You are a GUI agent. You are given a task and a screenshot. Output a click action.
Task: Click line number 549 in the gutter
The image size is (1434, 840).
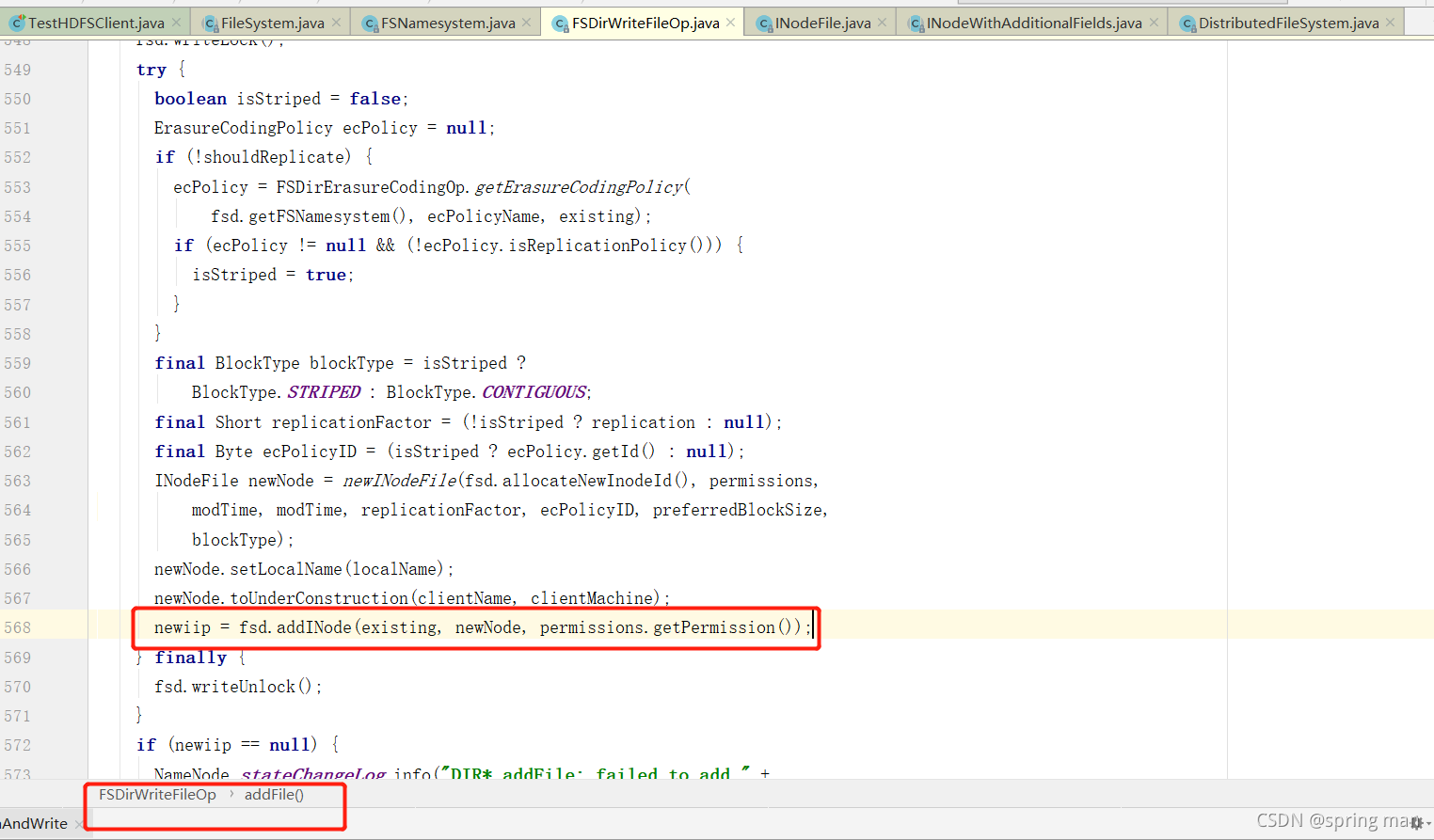tap(17, 70)
